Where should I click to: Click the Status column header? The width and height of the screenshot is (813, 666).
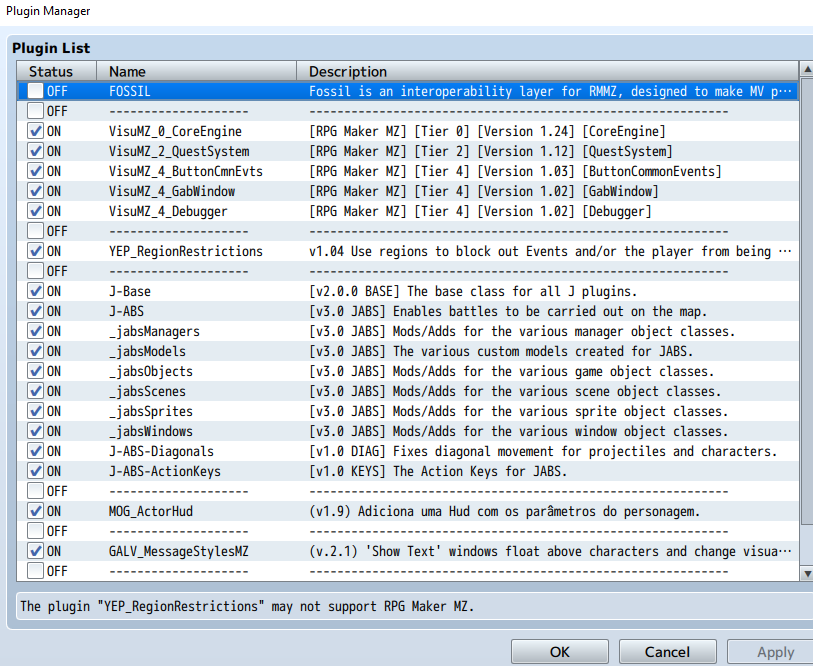[x=57, y=71]
